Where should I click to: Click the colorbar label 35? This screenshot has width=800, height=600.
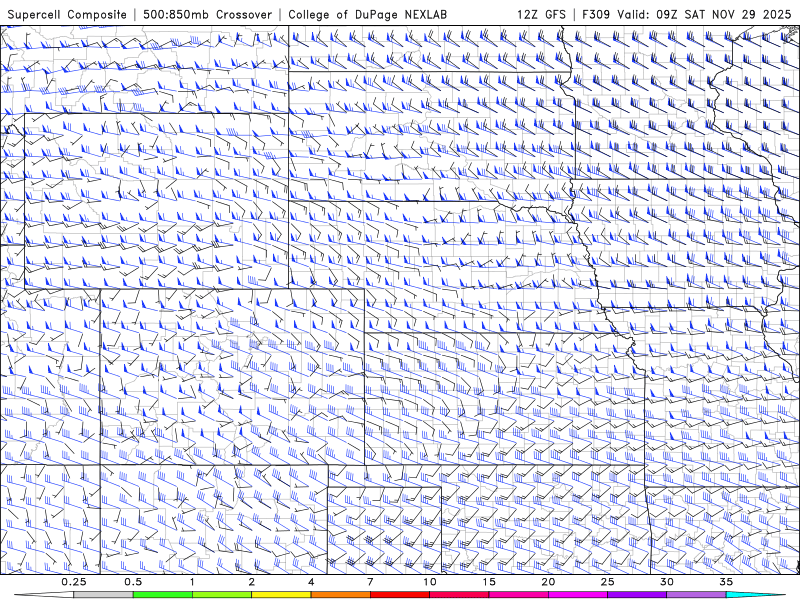point(726,582)
